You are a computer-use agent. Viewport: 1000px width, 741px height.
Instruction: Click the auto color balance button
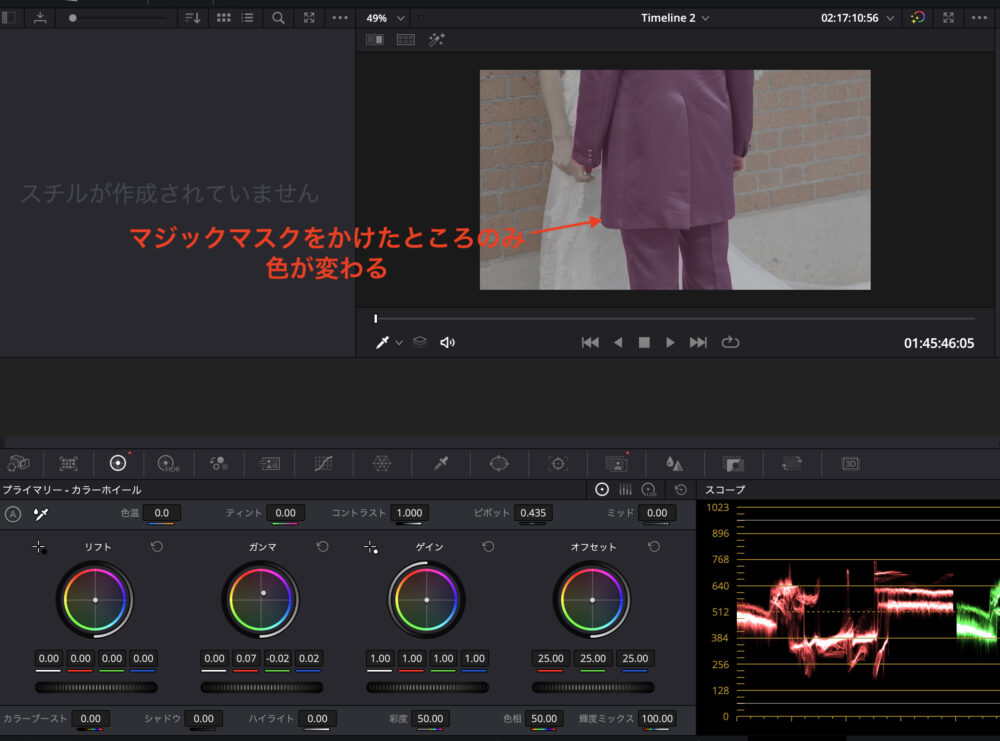13,514
